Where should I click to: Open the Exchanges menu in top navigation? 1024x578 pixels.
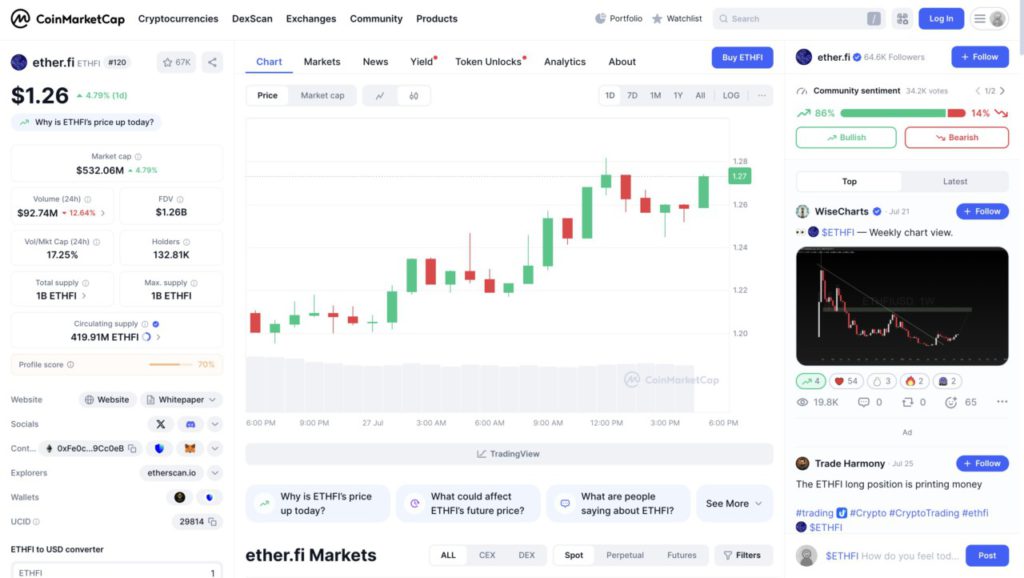[x=311, y=19]
